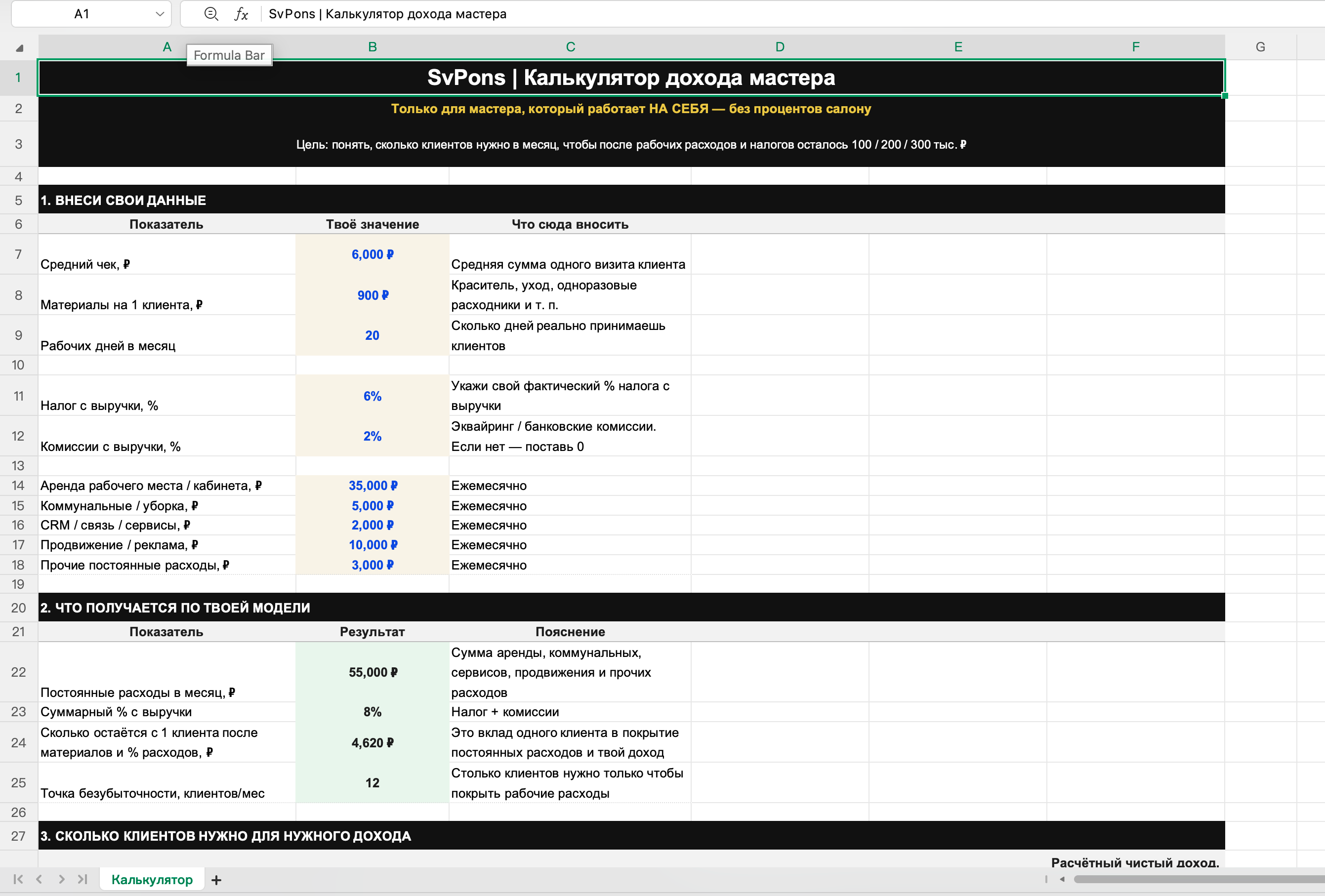Click the 6,000 ₽ average check cell
The width and height of the screenshot is (1325, 896).
point(373,254)
